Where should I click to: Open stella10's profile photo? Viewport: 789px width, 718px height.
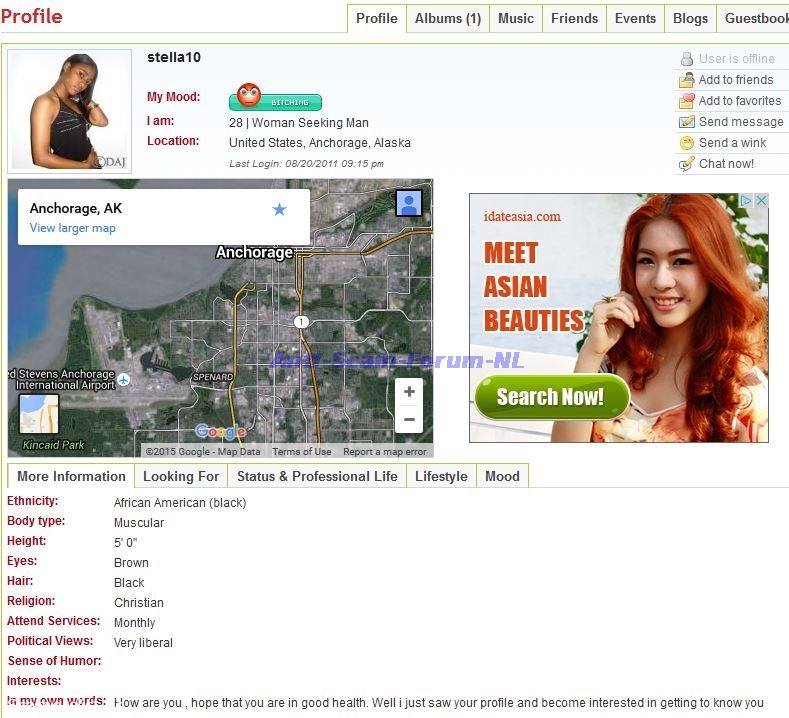[70, 110]
